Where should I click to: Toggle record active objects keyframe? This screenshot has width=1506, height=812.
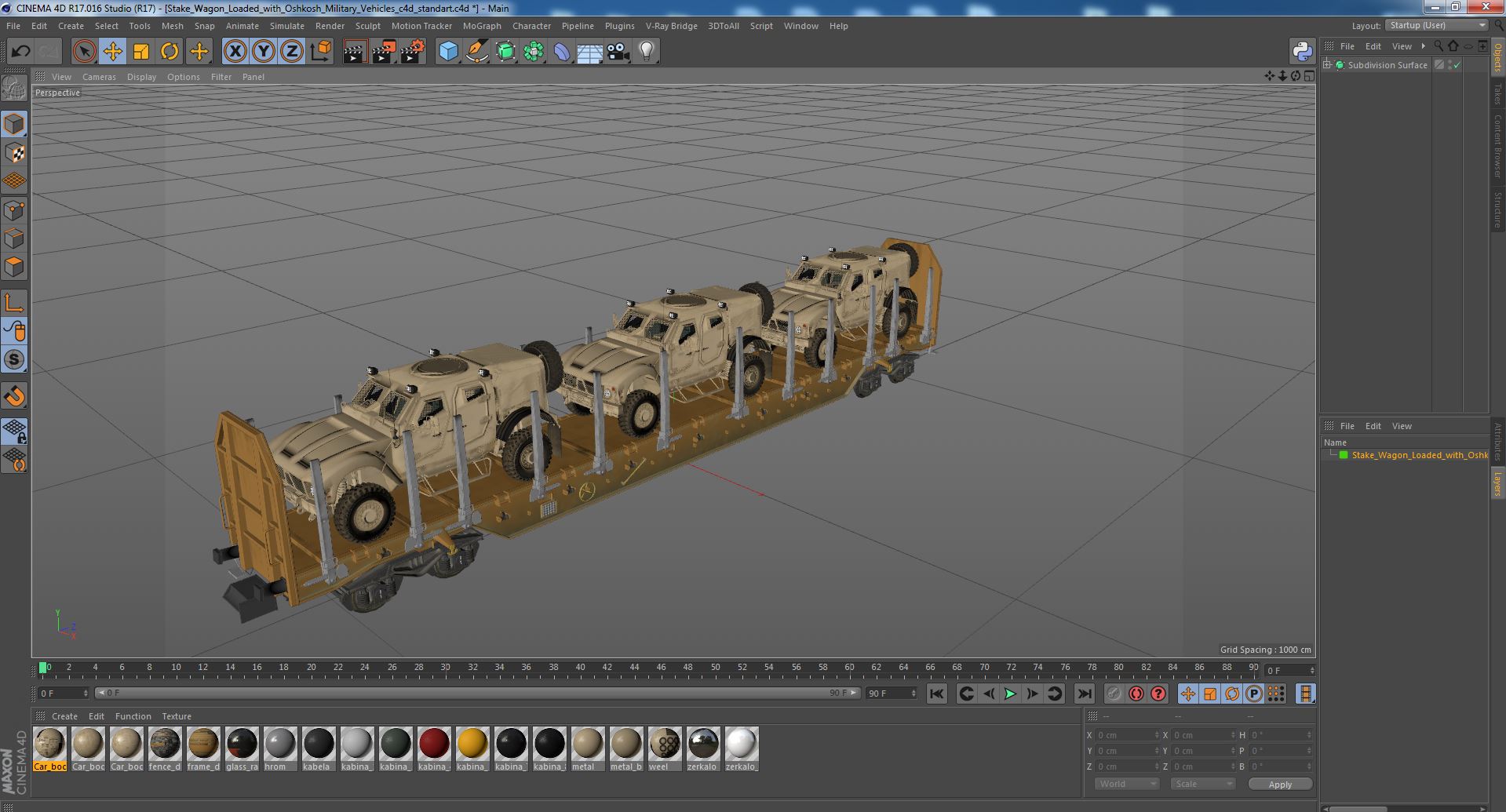click(x=1114, y=694)
